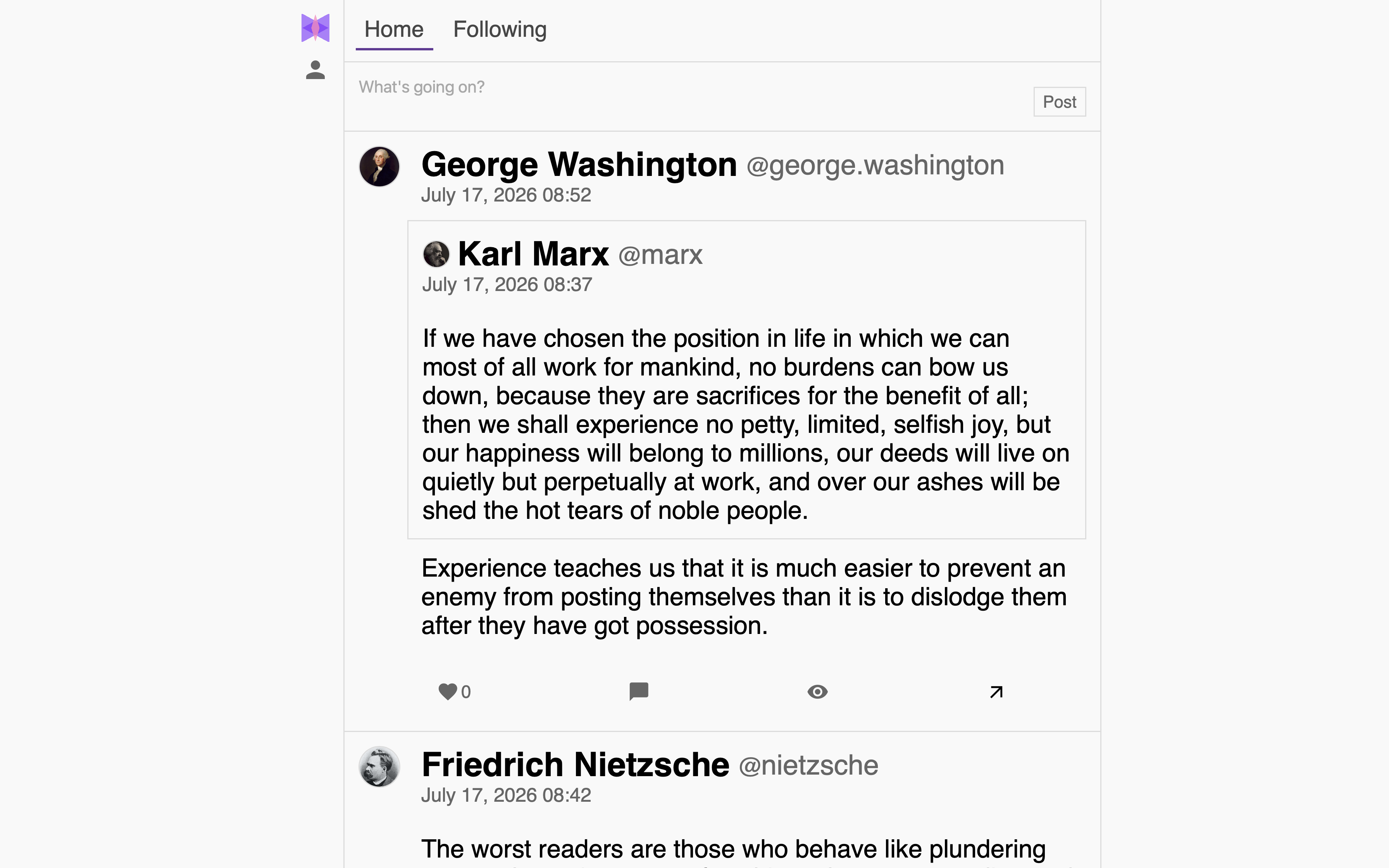This screenshot has height=868, width=1389.
Task: Toggle the eye visibility icon on post
Action: 817,691
